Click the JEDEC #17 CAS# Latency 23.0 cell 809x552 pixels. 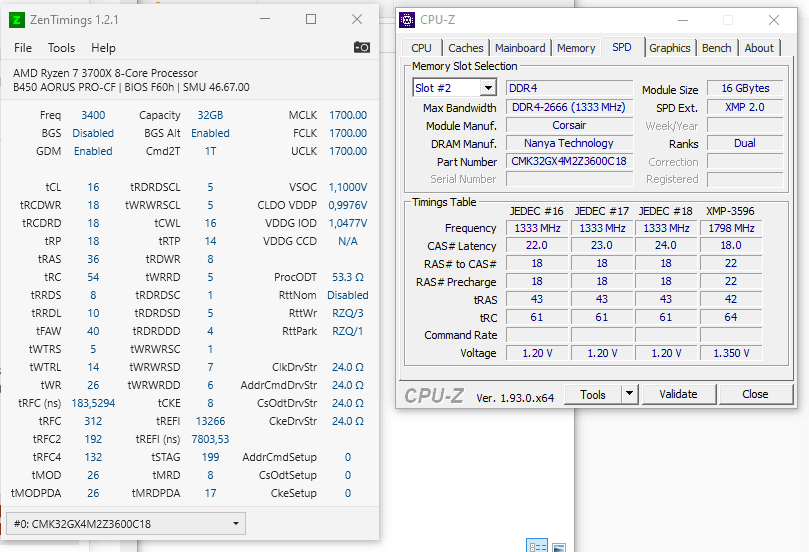(602, 246)
